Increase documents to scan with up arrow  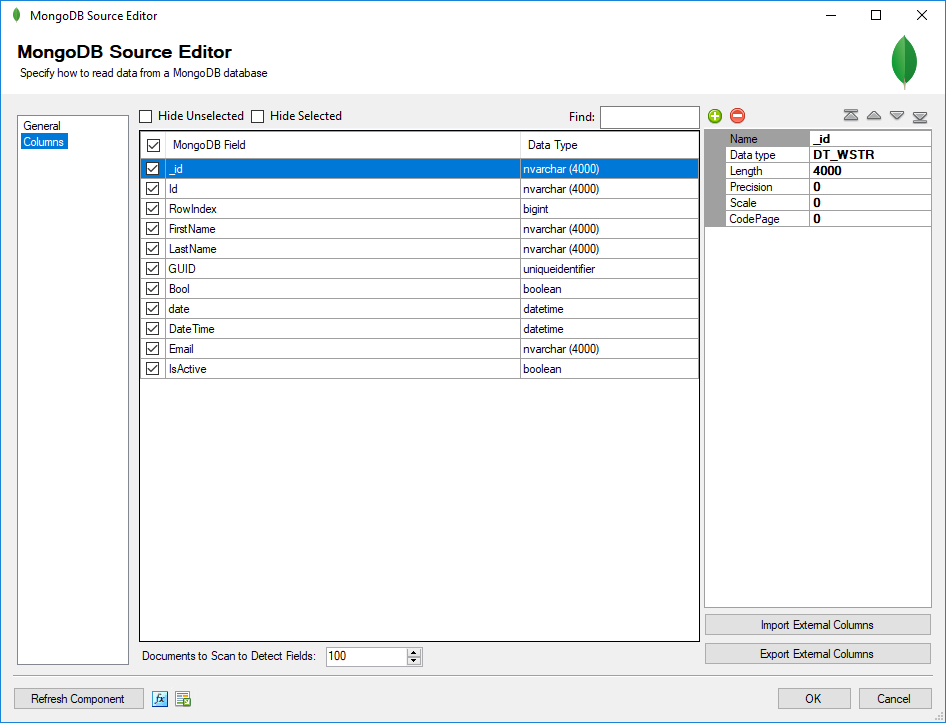(x=414, y=652)
